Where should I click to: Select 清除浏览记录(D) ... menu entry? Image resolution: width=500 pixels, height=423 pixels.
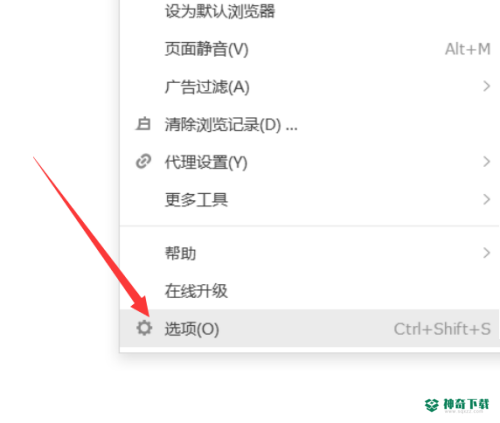(310, 124)
